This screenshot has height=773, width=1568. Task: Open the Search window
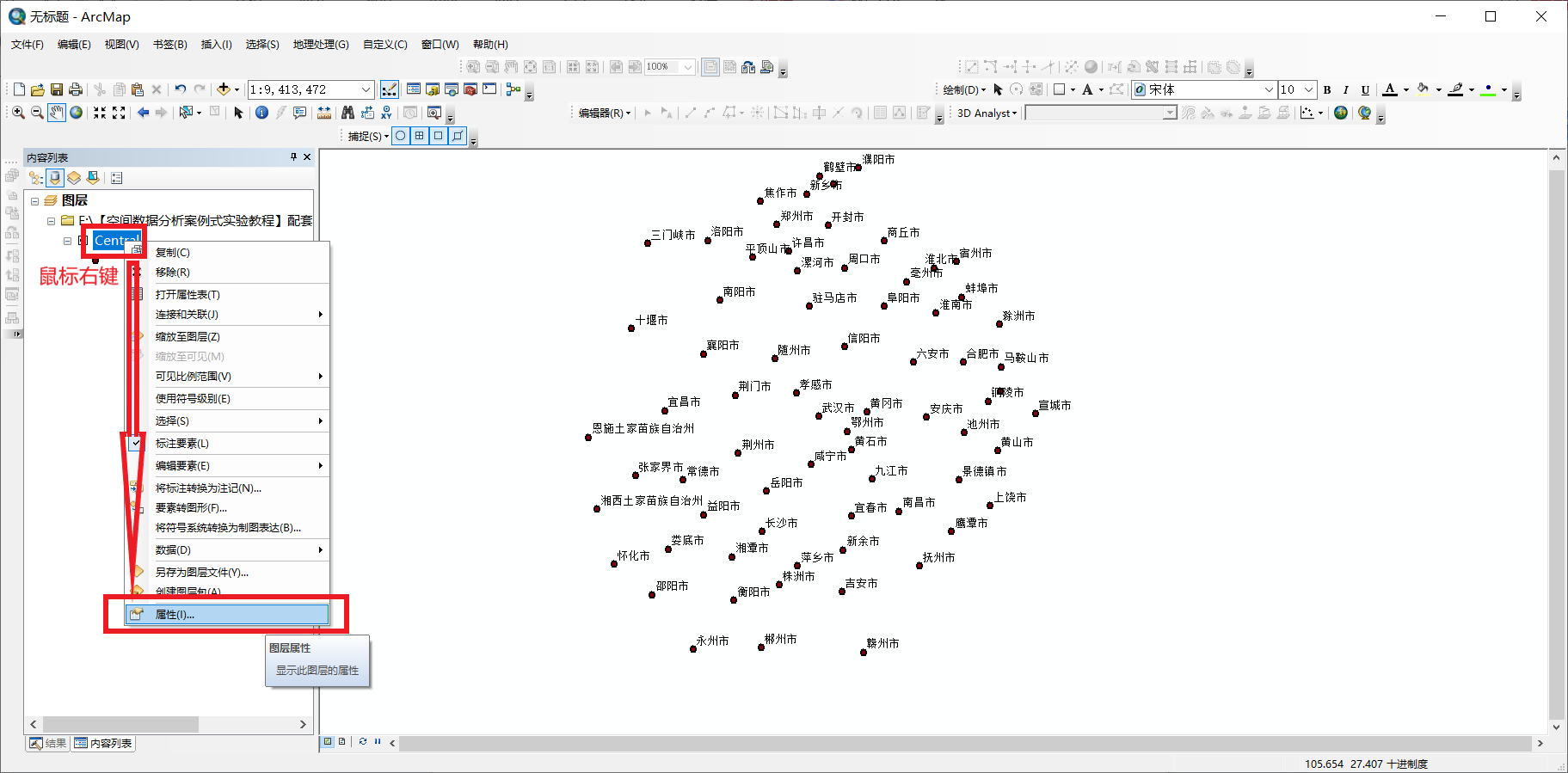point(452,89)
